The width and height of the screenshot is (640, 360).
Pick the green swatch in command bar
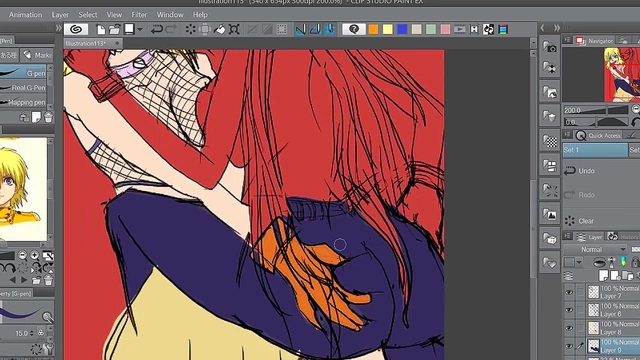pos(431,29)
